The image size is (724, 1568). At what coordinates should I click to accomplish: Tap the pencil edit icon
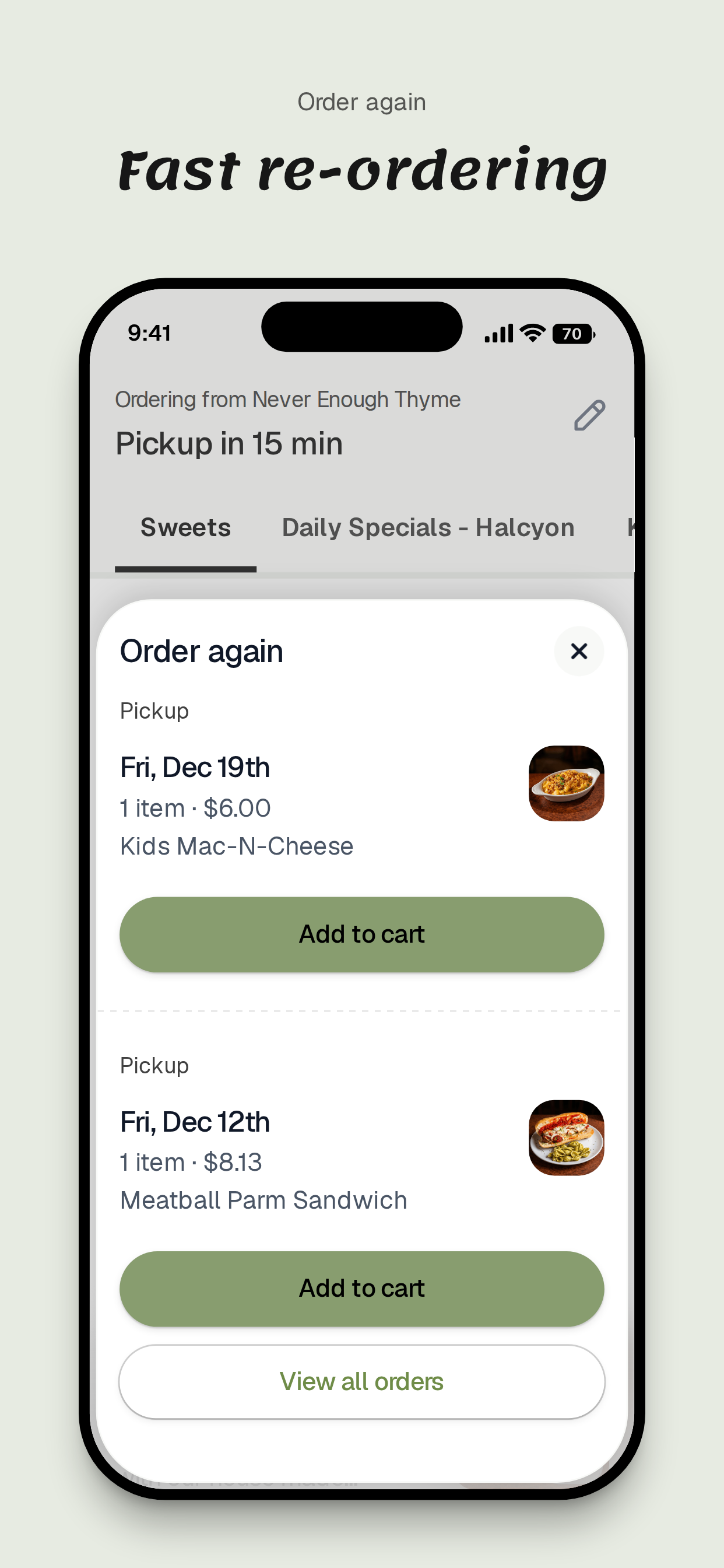coord(589,416)
